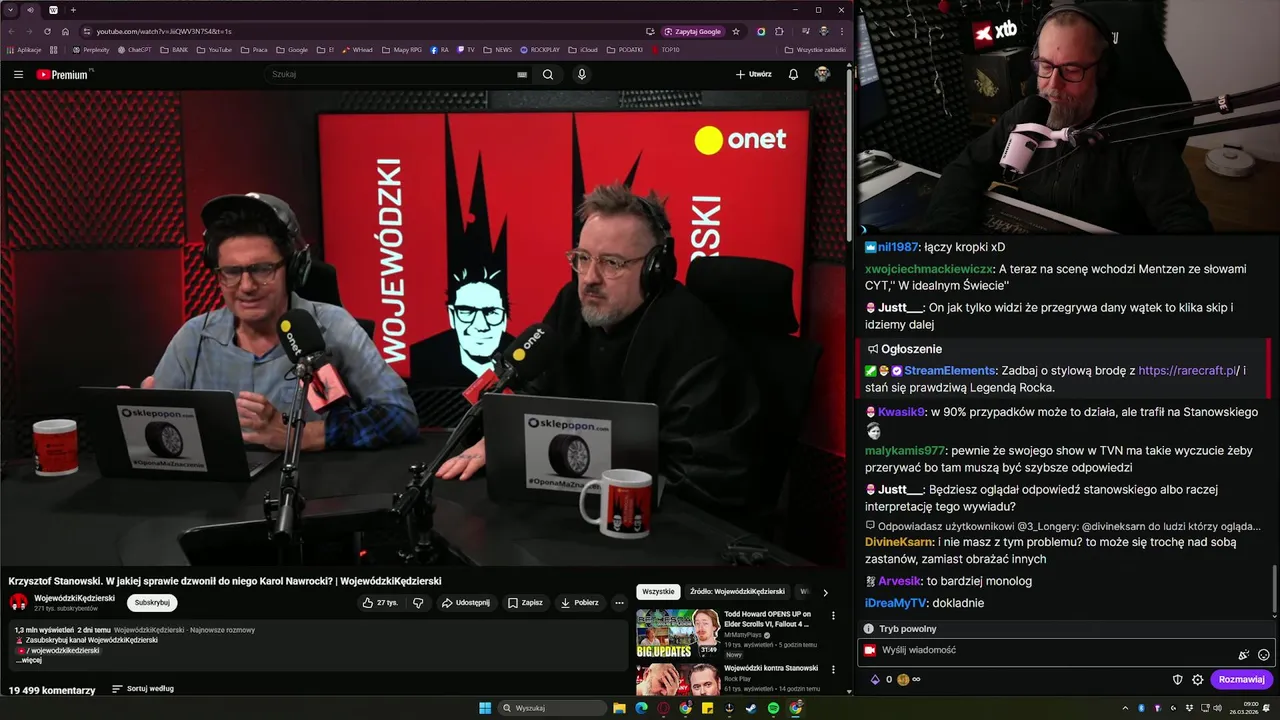The image size is (1280, 720).
Task: Reload the page in Chrome
Action: pyautogui.click(x=47, y=31)
